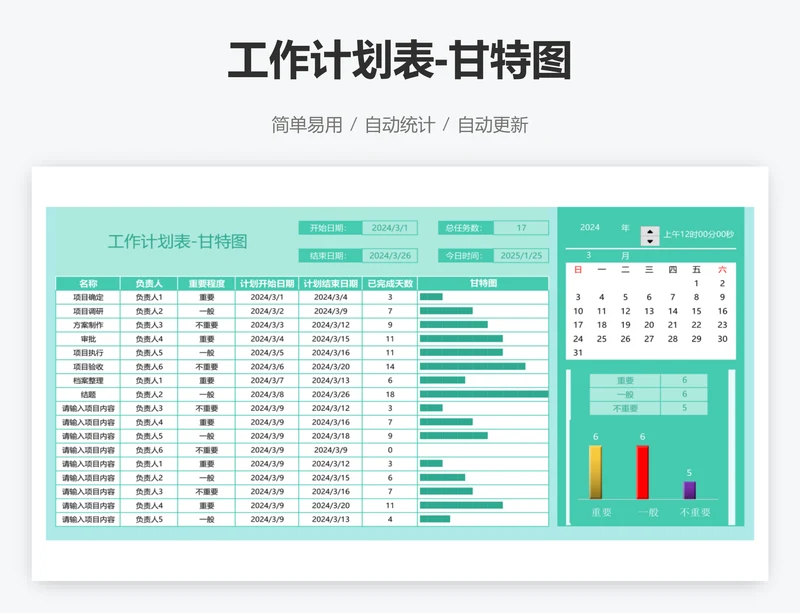The height and width of the screenshot is (613, 800).
Task: Select calendar day 15
Action: (x=696, y=311)
